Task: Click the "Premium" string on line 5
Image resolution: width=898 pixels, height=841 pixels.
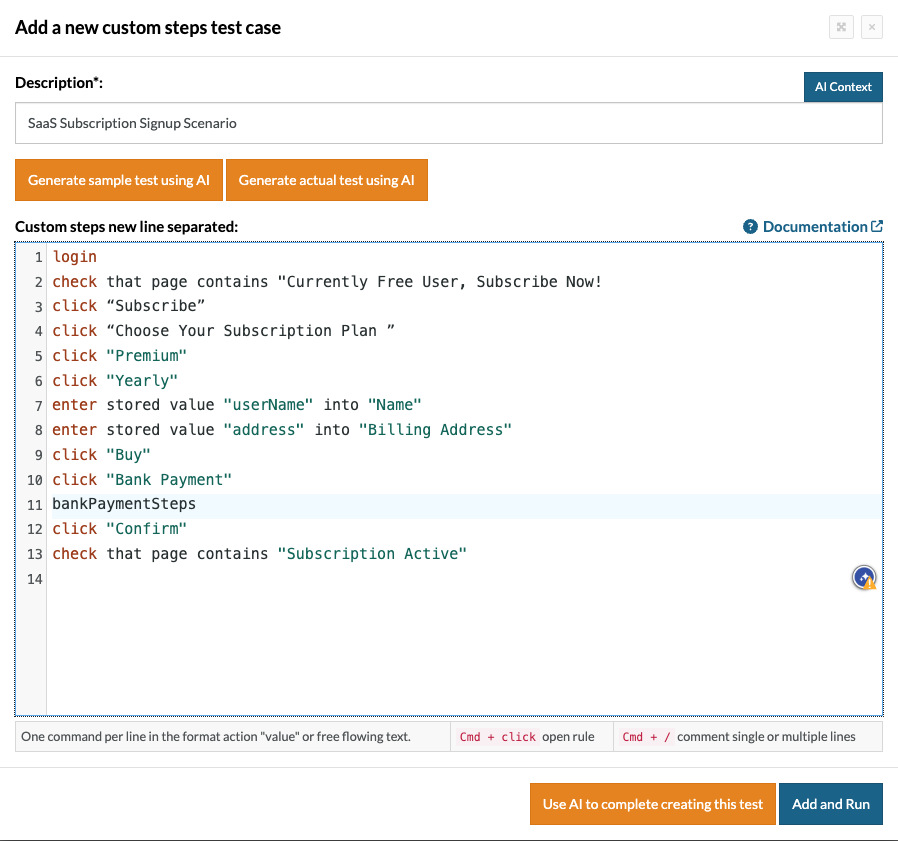Action: tap(147, 356)
